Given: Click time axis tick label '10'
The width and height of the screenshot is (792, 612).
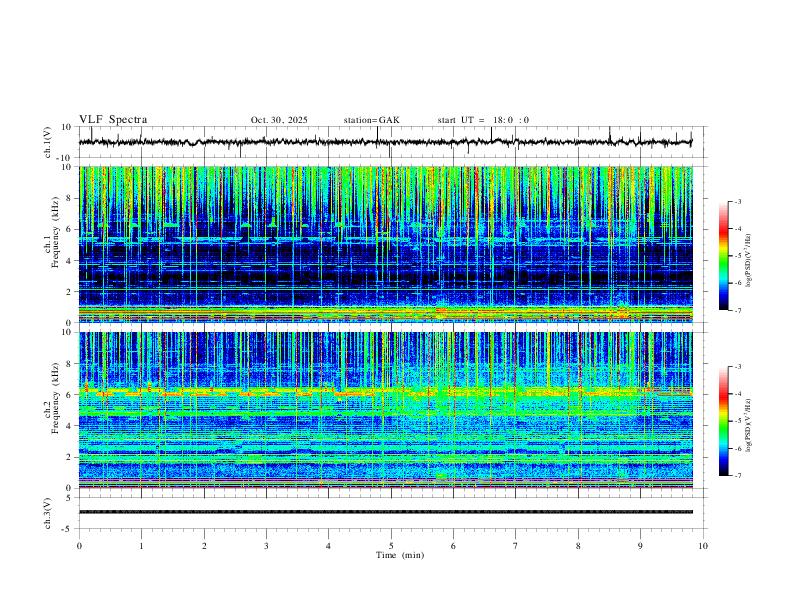Looking at the screenshot, I should (x=703, y=546).
